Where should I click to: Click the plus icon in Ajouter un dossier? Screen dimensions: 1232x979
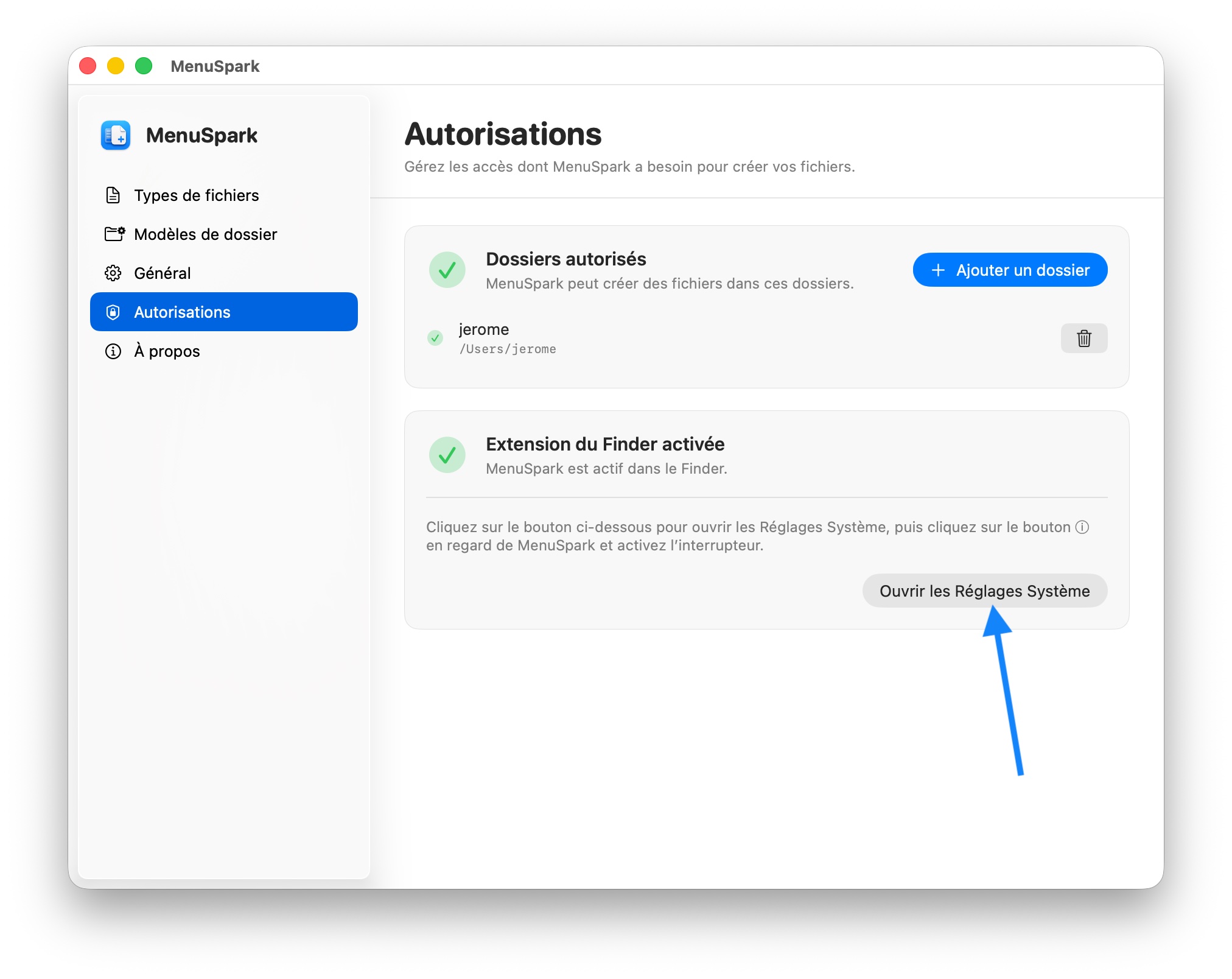(939, 270)
